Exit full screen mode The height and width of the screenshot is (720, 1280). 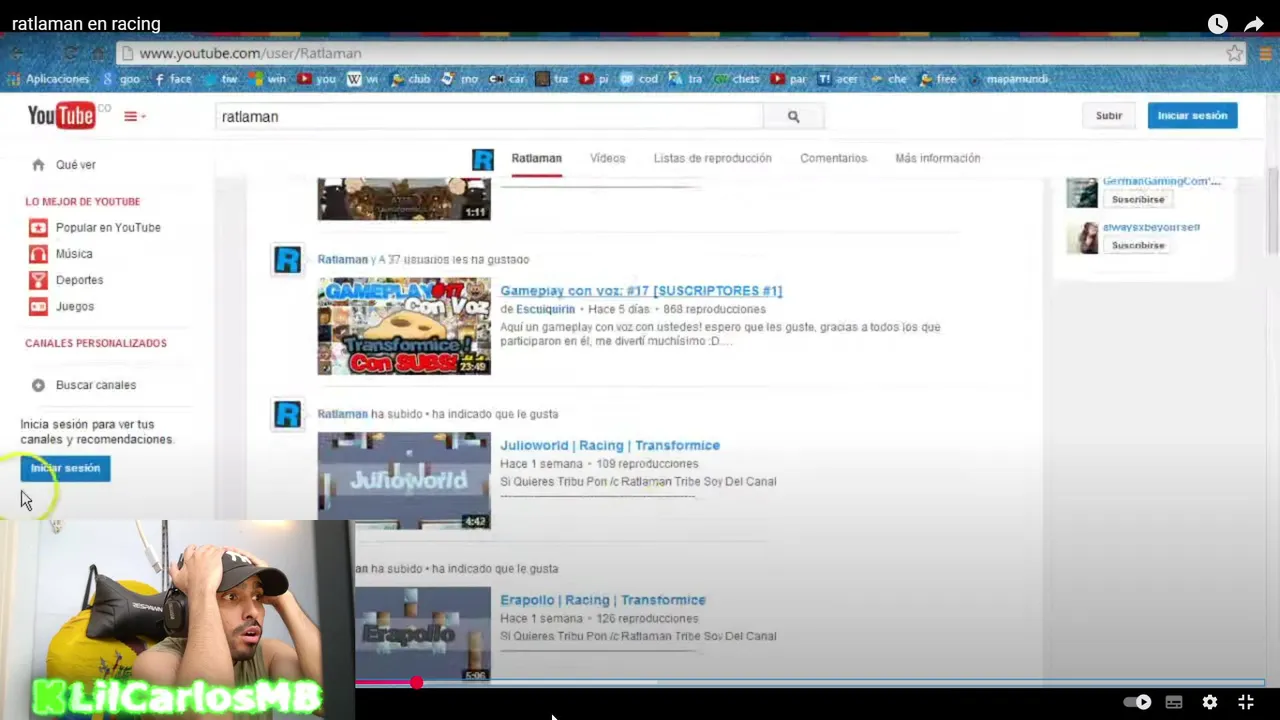(1246, 702)
